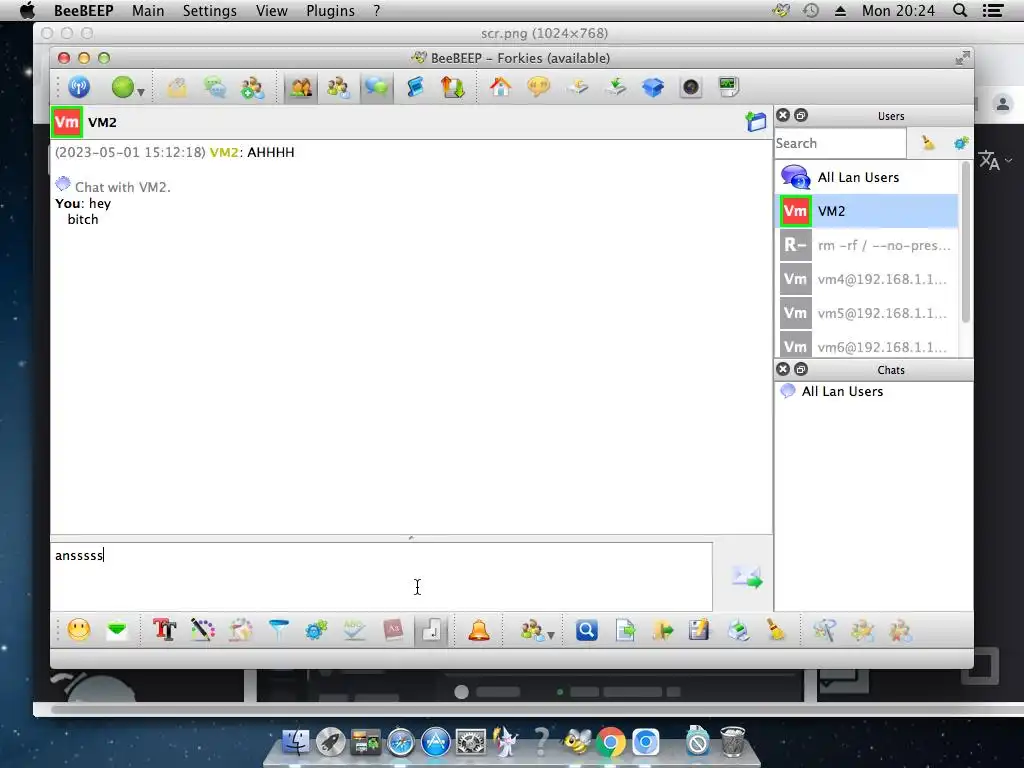Click the green availability status ball
The height and width of the screenshot is (768, 1024).
pos(123,87)
